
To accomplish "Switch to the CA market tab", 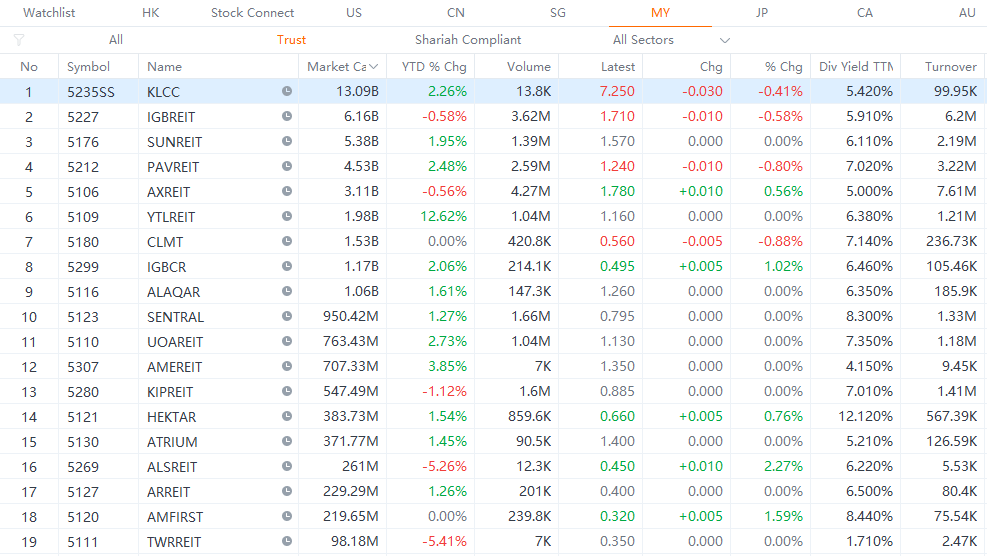I will (x=865, y=13).
